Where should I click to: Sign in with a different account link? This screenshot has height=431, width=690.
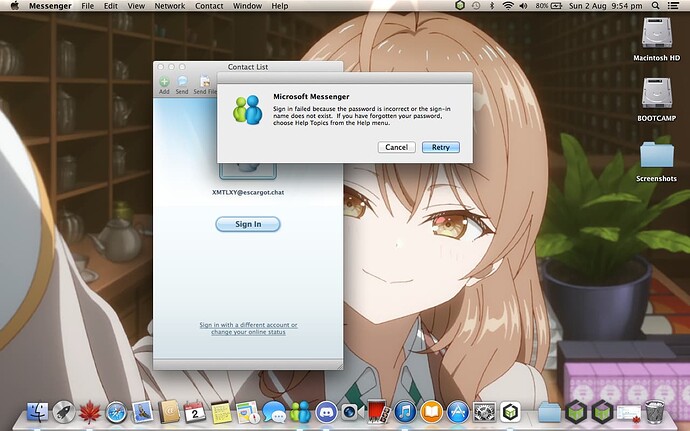[x=248, y=328]
